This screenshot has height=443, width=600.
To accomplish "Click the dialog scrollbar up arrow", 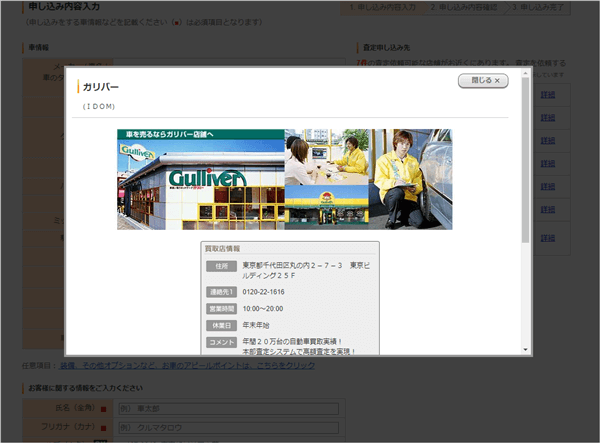I will coord(525,73).
